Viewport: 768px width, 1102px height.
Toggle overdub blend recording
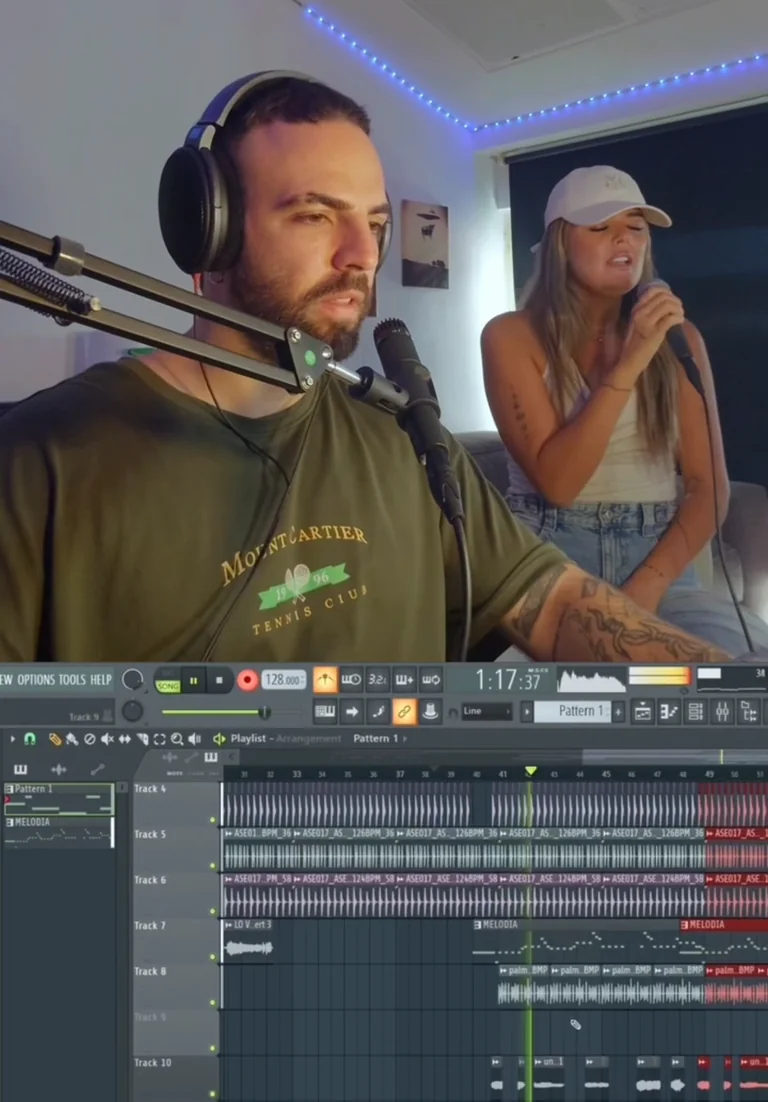point(405,680)
